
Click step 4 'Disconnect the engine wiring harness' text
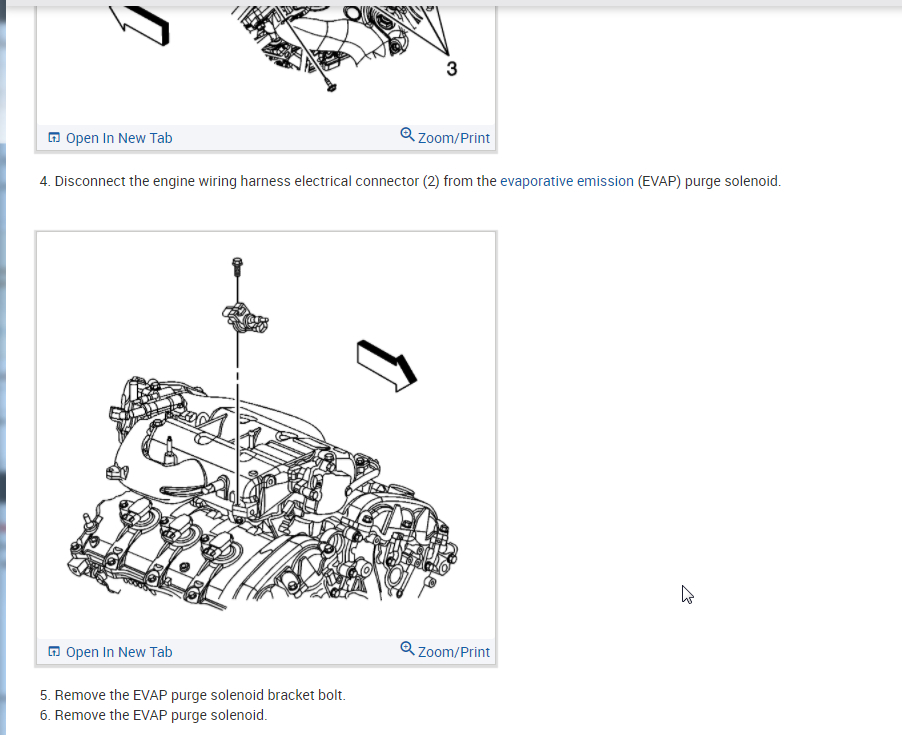(x=410, y=181)
